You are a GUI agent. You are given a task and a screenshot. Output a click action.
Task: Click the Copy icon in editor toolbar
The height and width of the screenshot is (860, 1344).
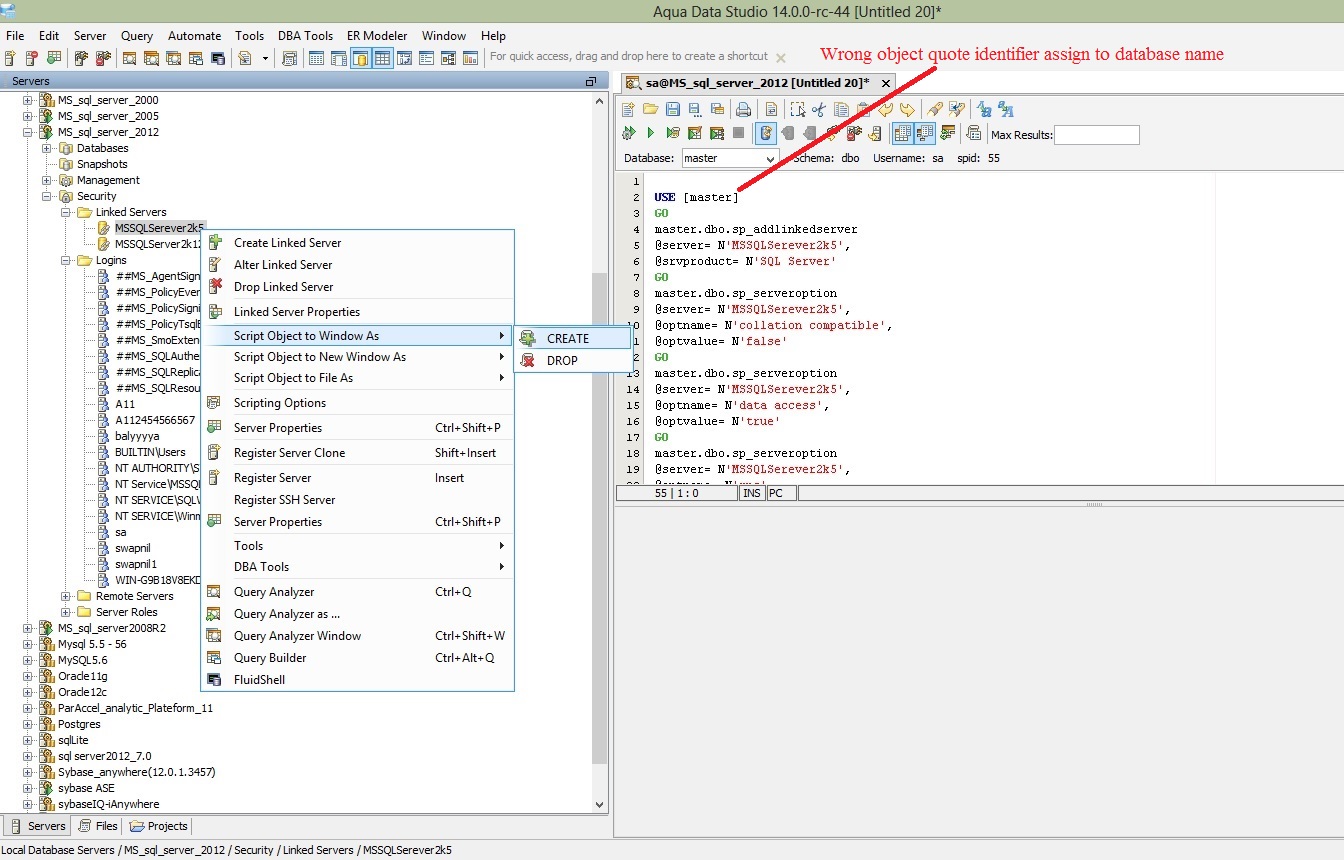[840, 110]
